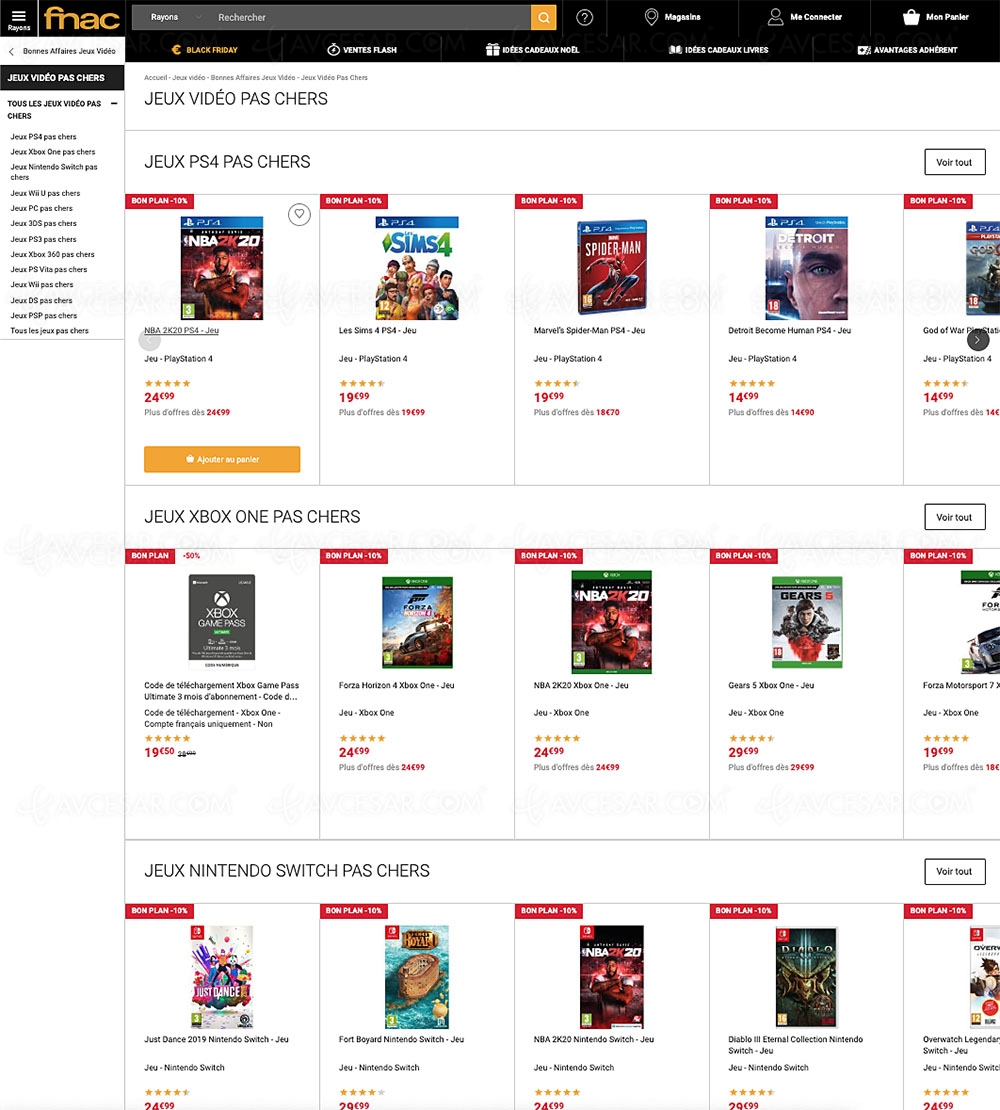Screen dimensions: 1000x1110
Task: Open the Rayons hamburger menu
Action: tap(18, 16)
